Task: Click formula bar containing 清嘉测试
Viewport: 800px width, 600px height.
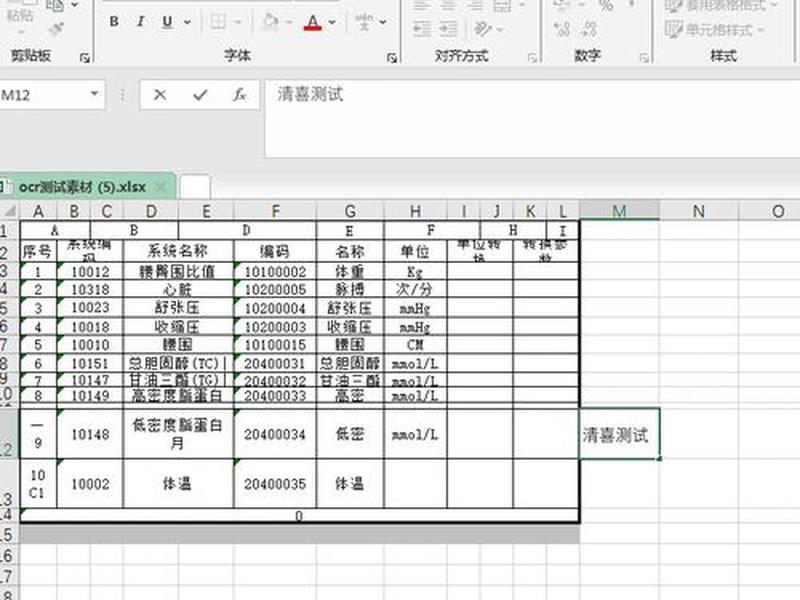Action: [x=532, y=118]
